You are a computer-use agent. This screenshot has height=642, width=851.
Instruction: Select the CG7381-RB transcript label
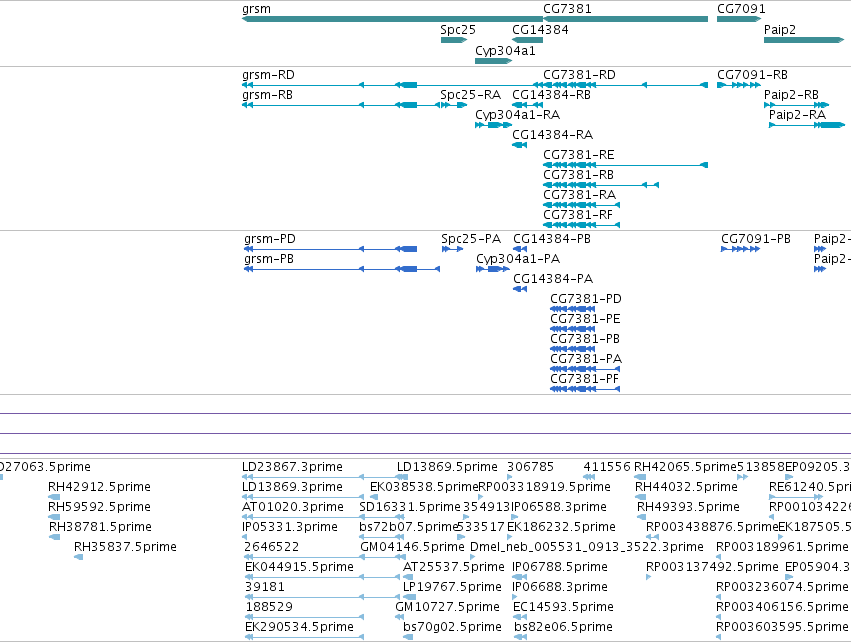click(x=578, y=175)
